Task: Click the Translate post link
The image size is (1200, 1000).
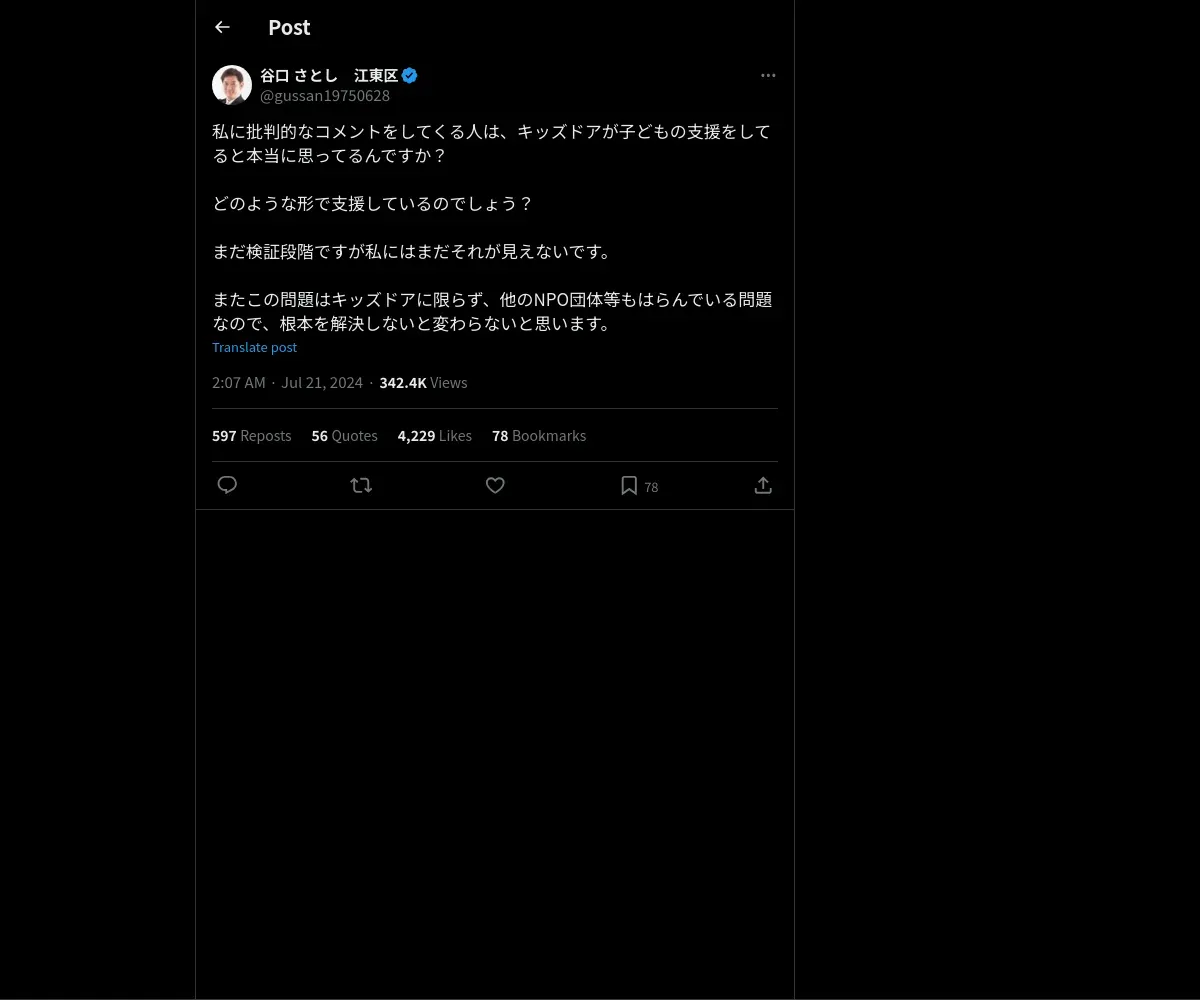Action: tap(254, 347)
